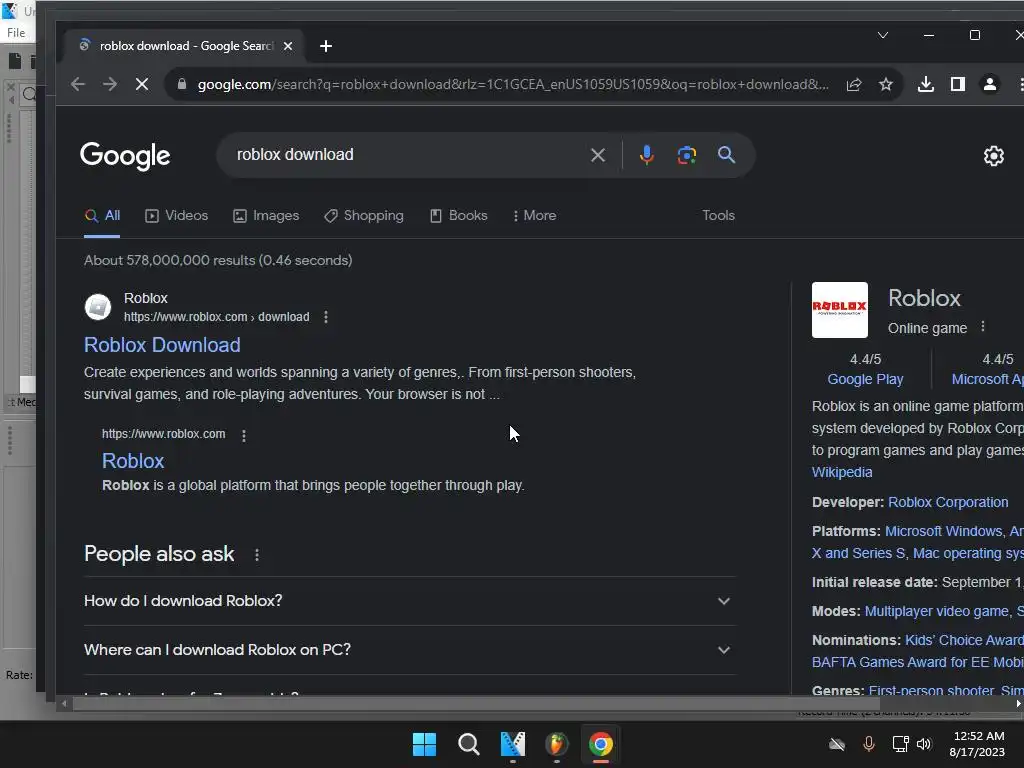Viewport: 1024px width, 768px height.
Task: Open File menu in background window
Action: pyautogui.click(x=16, y=33)
